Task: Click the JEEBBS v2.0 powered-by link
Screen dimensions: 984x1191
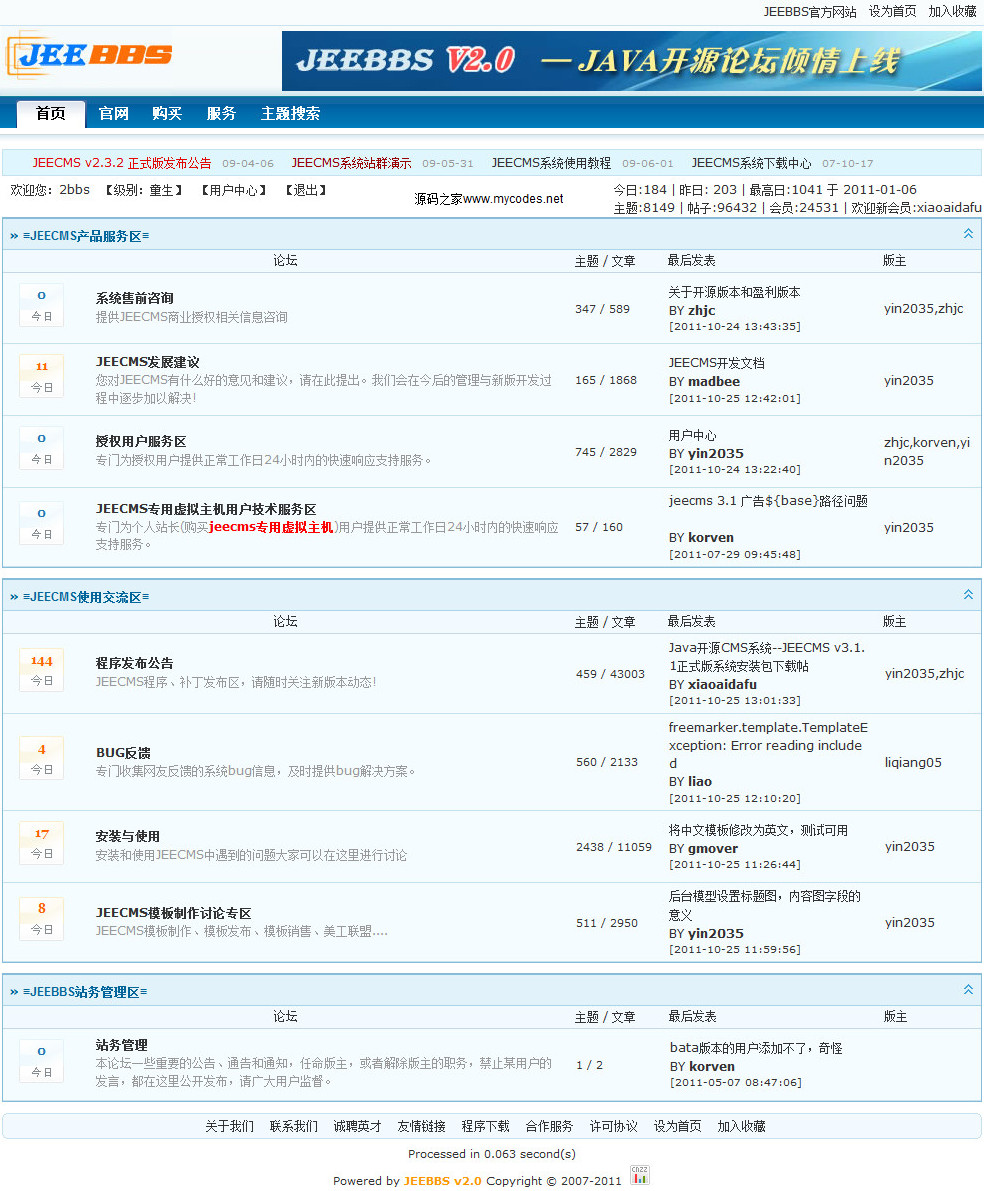Action: [442, 1181]
